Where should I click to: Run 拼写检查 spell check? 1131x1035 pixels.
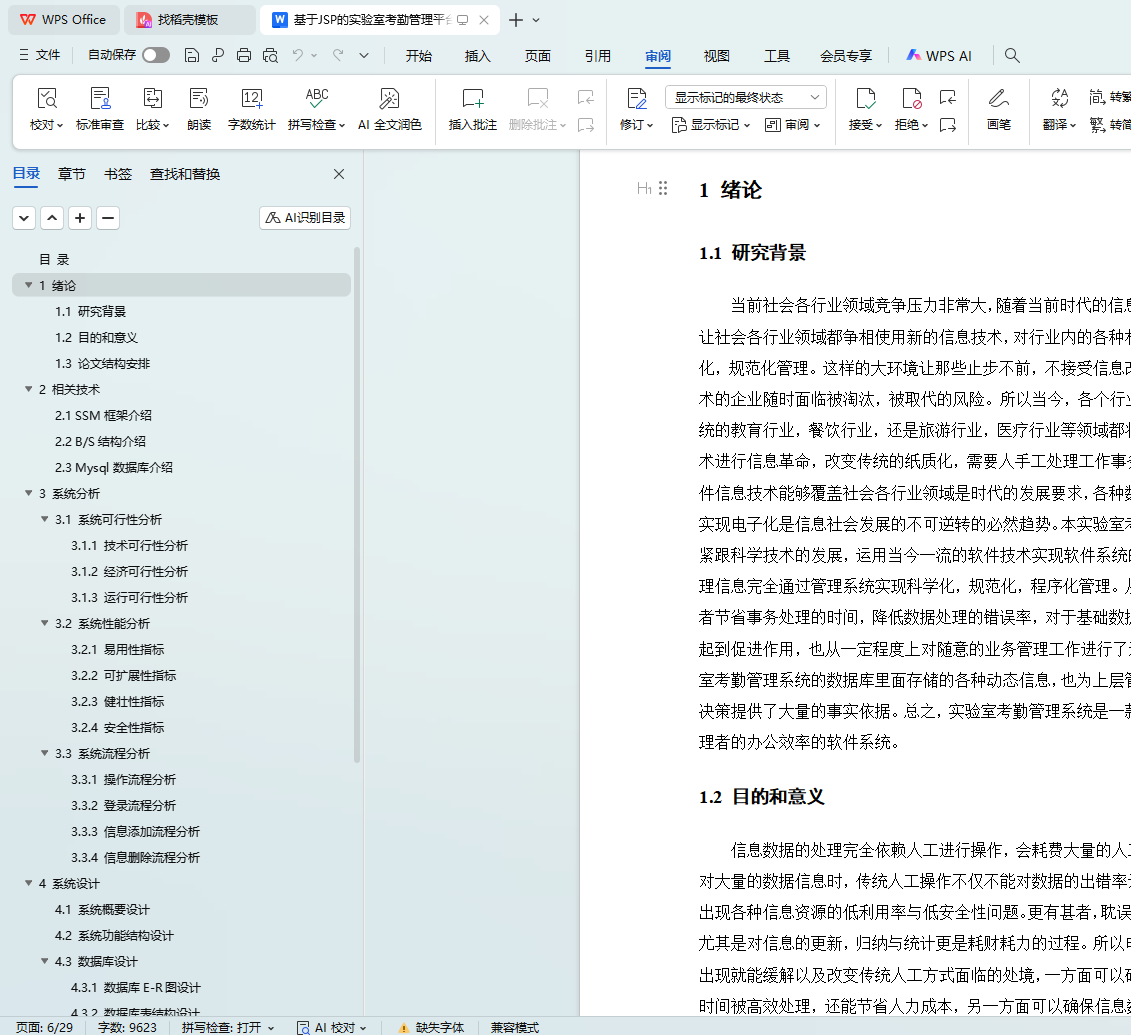pos(316,109)
